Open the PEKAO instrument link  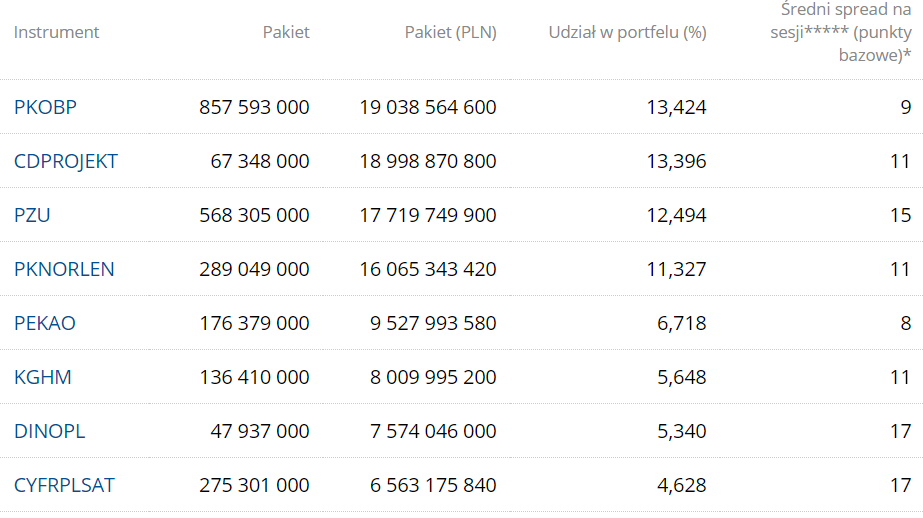45,323
